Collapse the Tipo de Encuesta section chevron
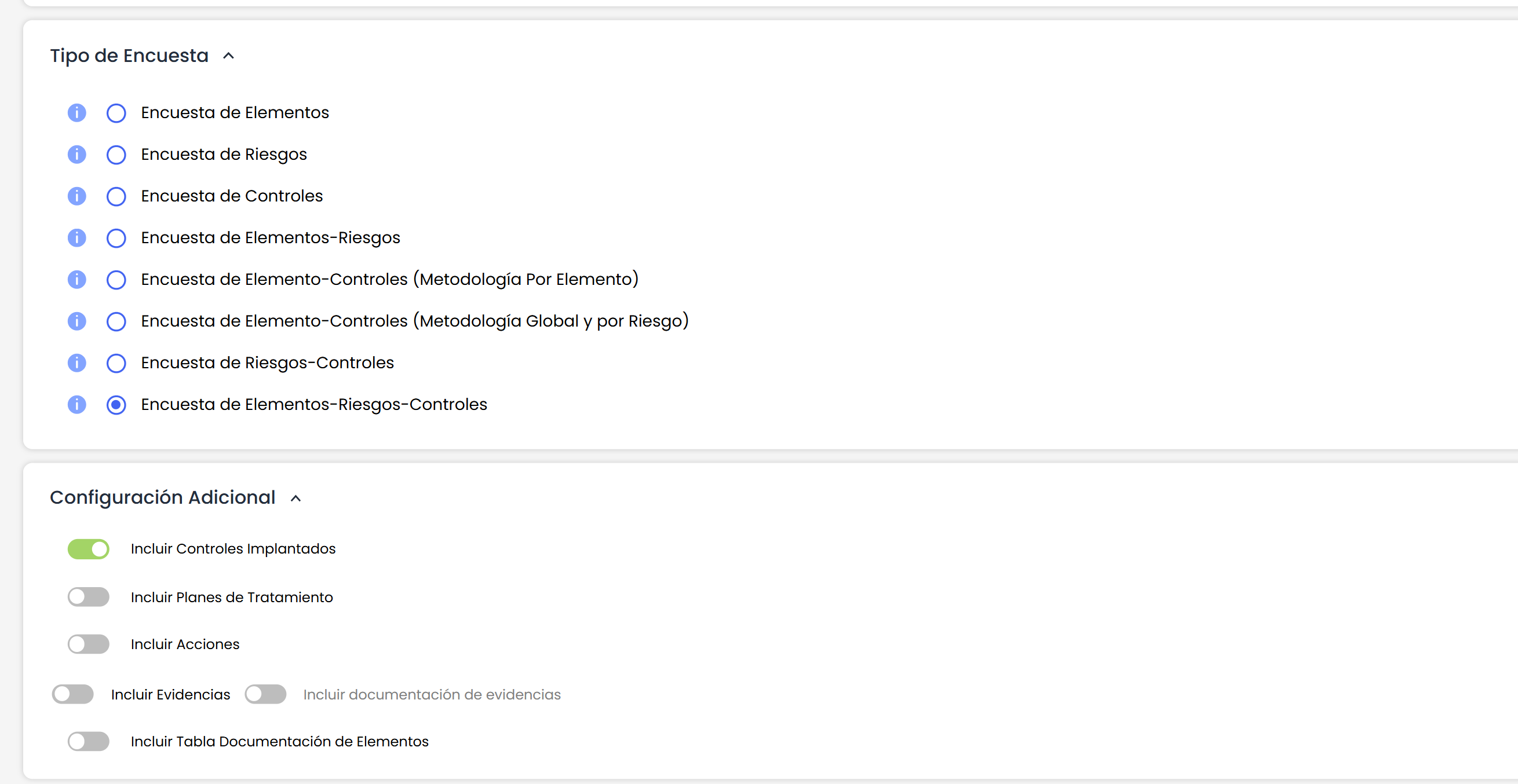The height and width of the screenshot is (784, 1518). click(x=229, y=56)
